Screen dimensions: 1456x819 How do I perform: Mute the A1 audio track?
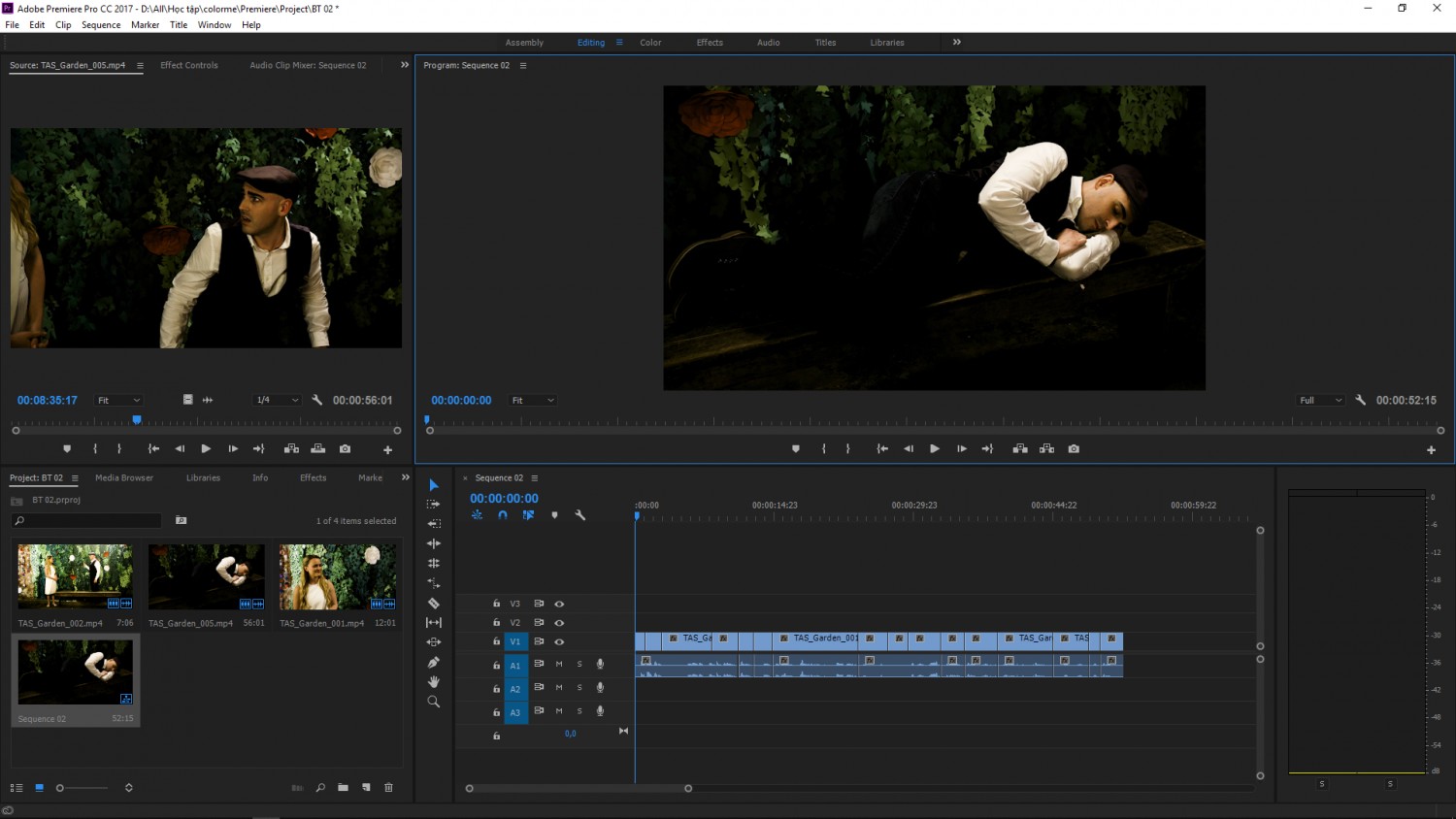pyautogui.click(x=559, y=665)
